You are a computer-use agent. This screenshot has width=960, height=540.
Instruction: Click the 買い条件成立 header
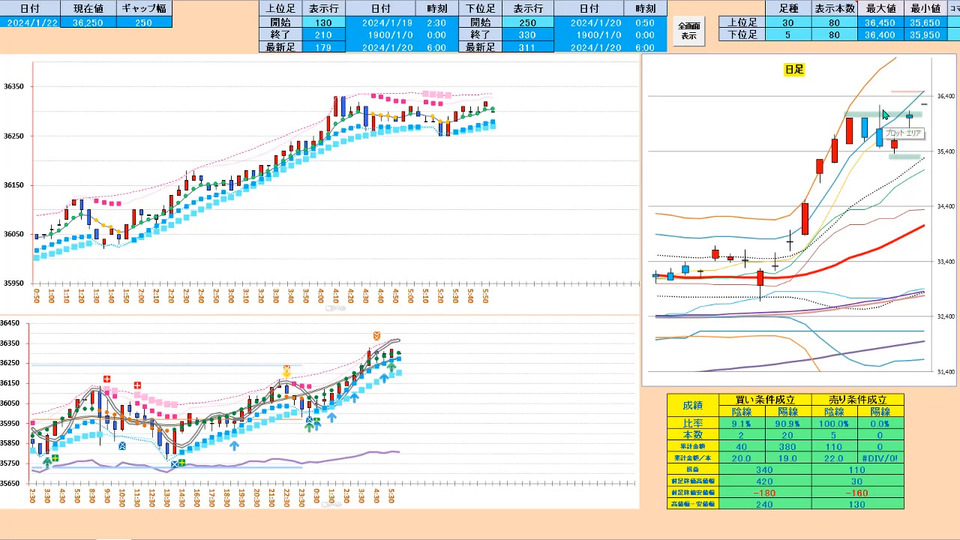click(x=765, y=400)
